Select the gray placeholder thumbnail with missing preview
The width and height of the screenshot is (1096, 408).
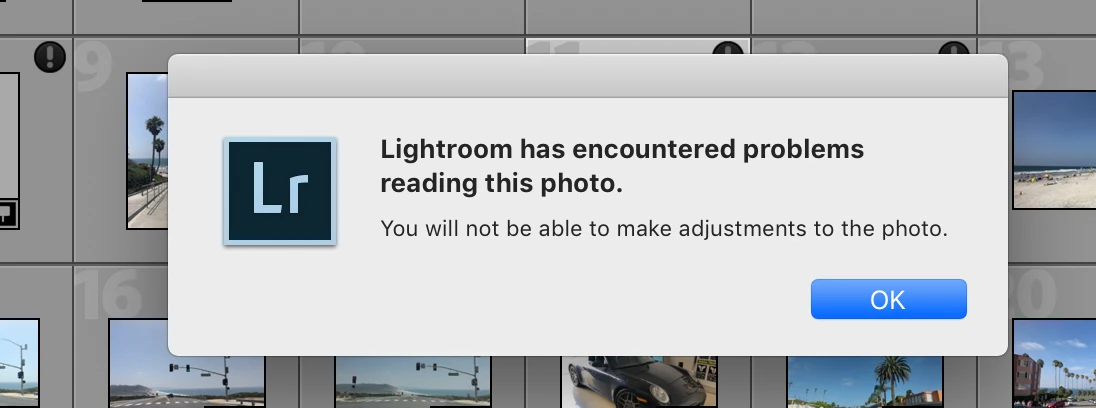[9, 151]
